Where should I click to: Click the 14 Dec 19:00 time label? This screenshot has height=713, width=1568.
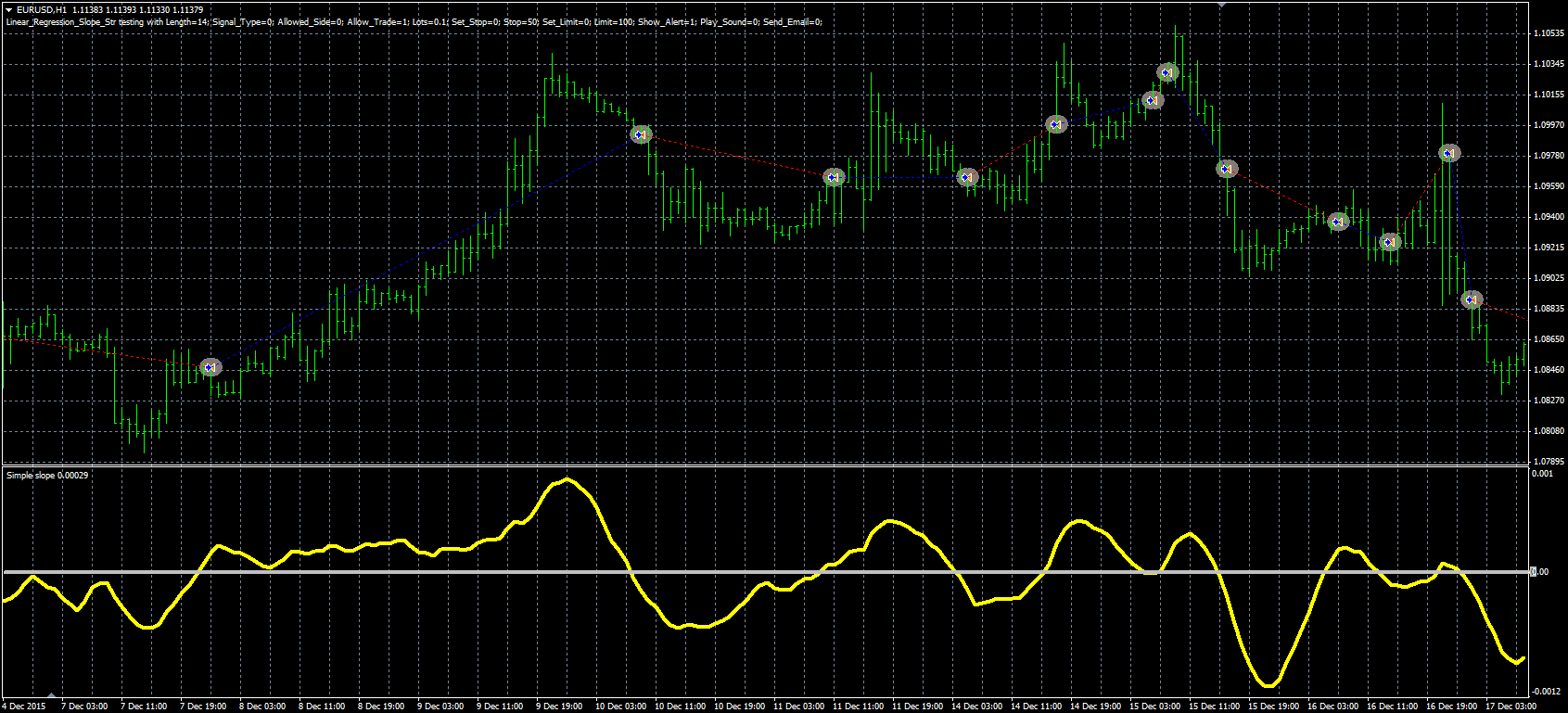(x=1097, y=707)
